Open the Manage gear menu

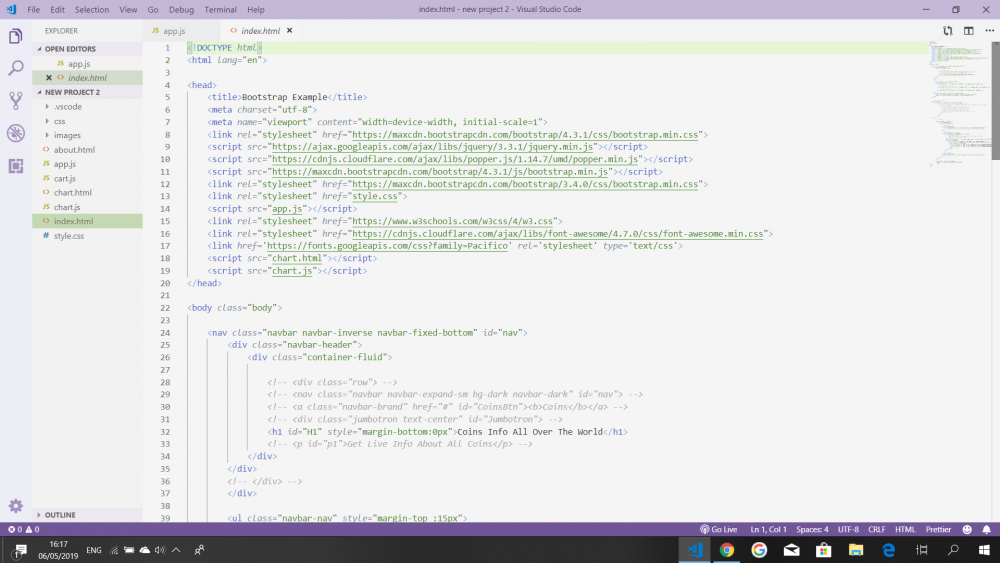pyautogui.click(x=16, y=506)
